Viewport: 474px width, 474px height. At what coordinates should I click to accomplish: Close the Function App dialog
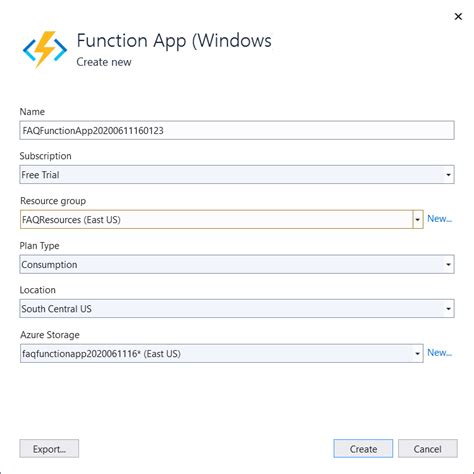point(458,16)
